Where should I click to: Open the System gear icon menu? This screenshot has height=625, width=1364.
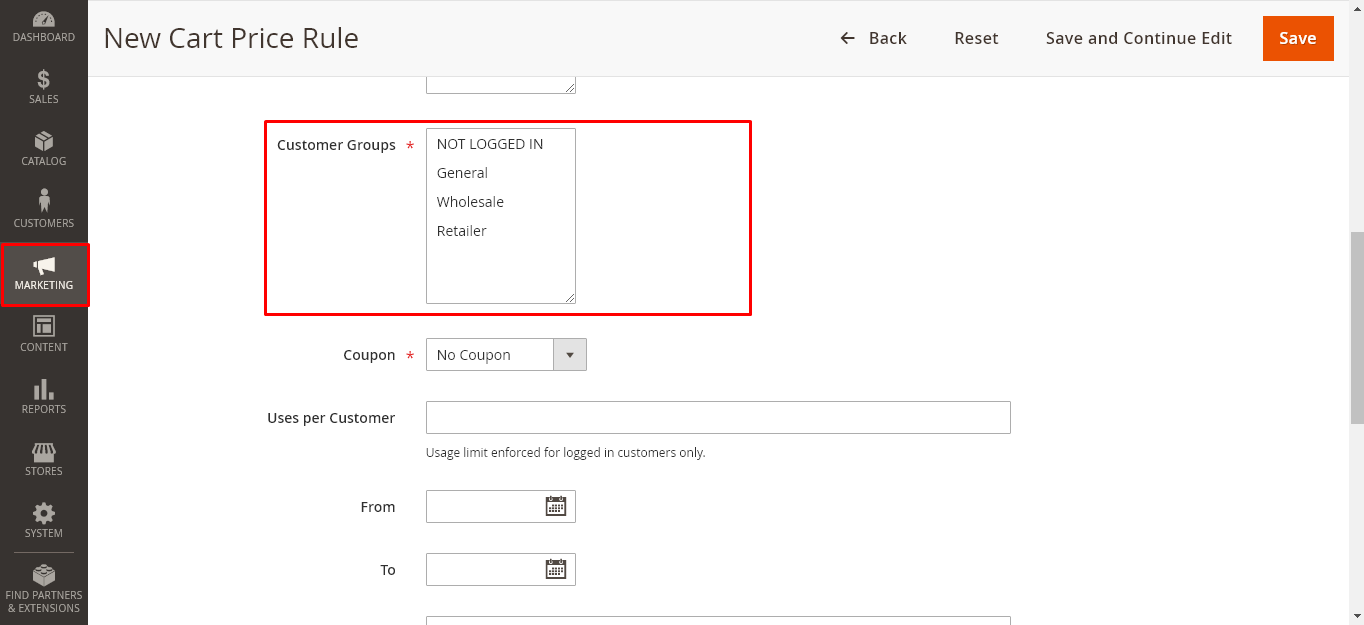pos(44,520)
